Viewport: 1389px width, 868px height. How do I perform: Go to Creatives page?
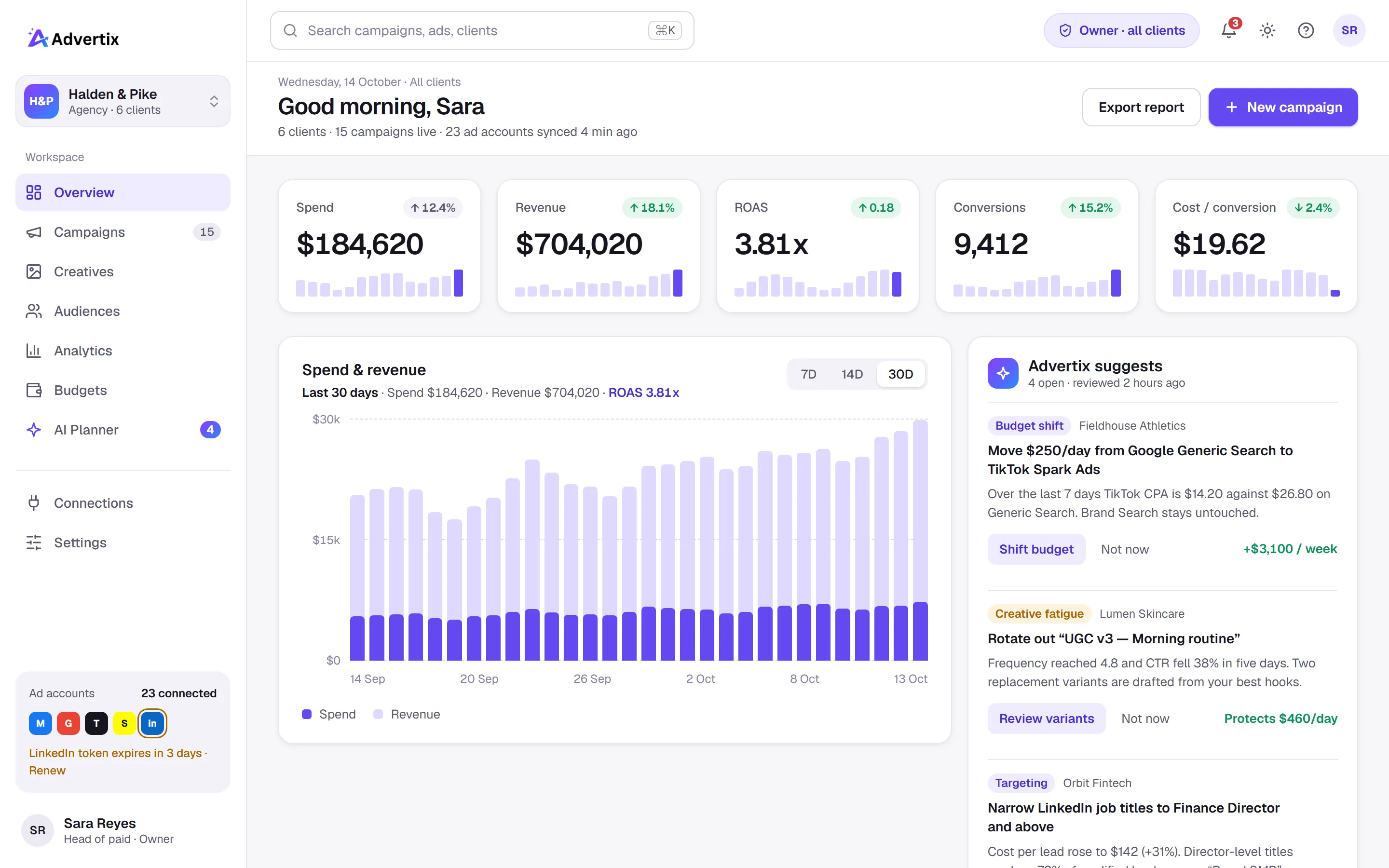123,271
